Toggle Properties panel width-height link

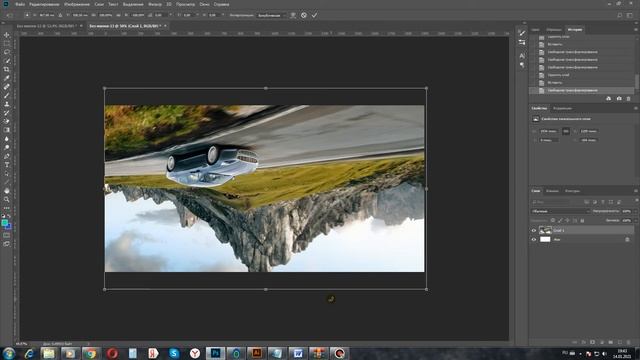566,131
